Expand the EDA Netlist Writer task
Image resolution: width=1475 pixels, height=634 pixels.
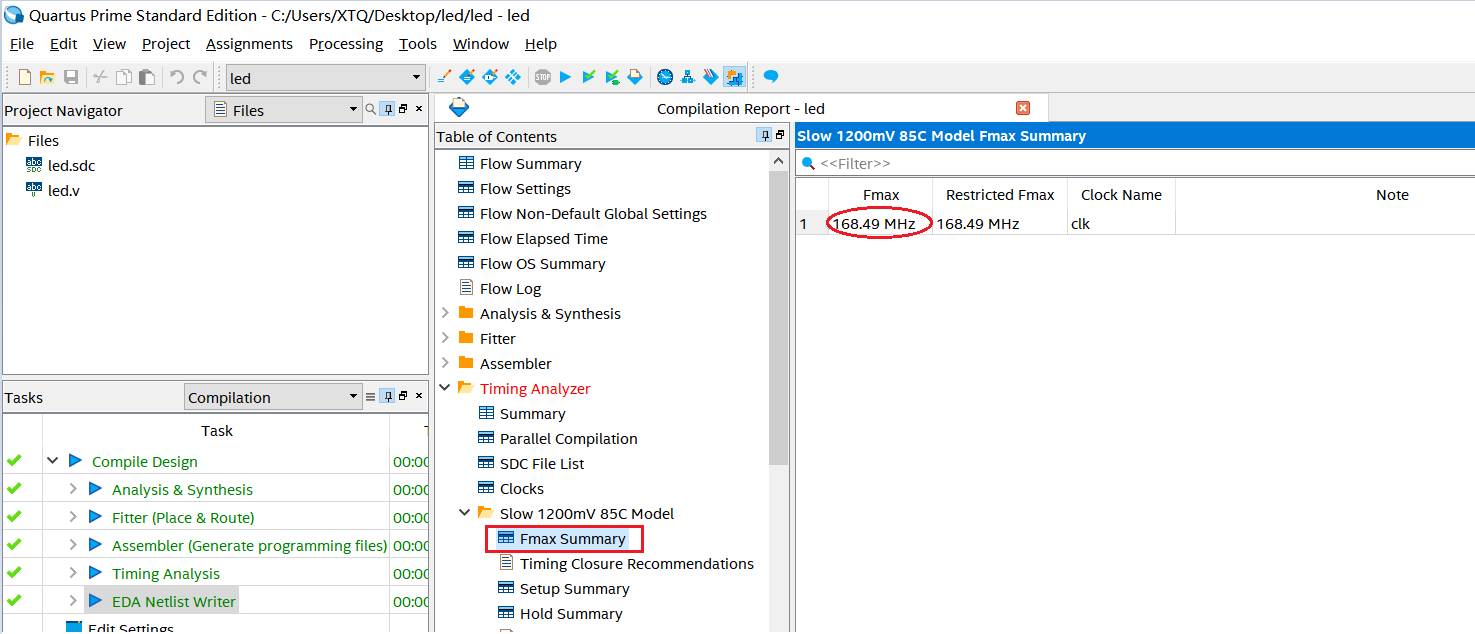click(72, 601)
